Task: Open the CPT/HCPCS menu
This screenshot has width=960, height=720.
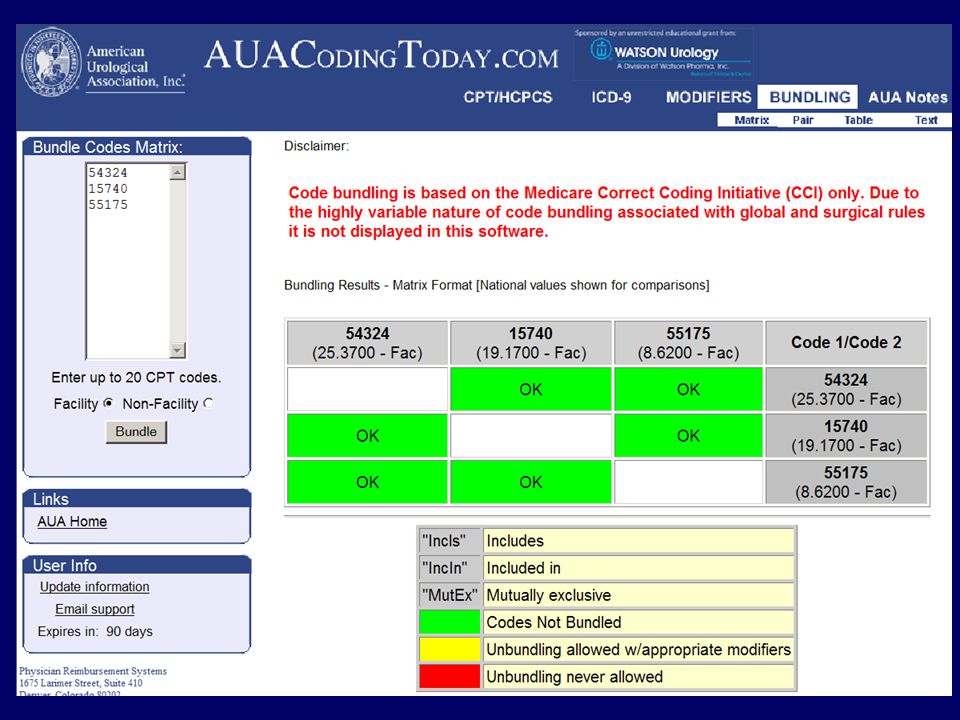Action: click(x=508, y=97)
